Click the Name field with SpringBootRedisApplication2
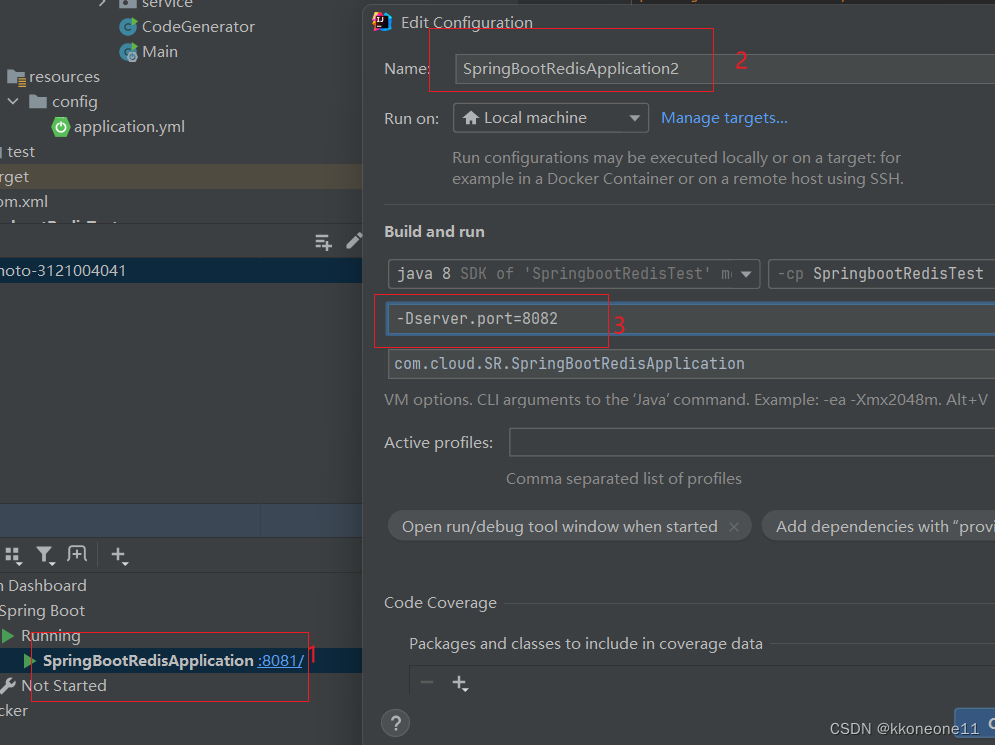 click(725, 69)
